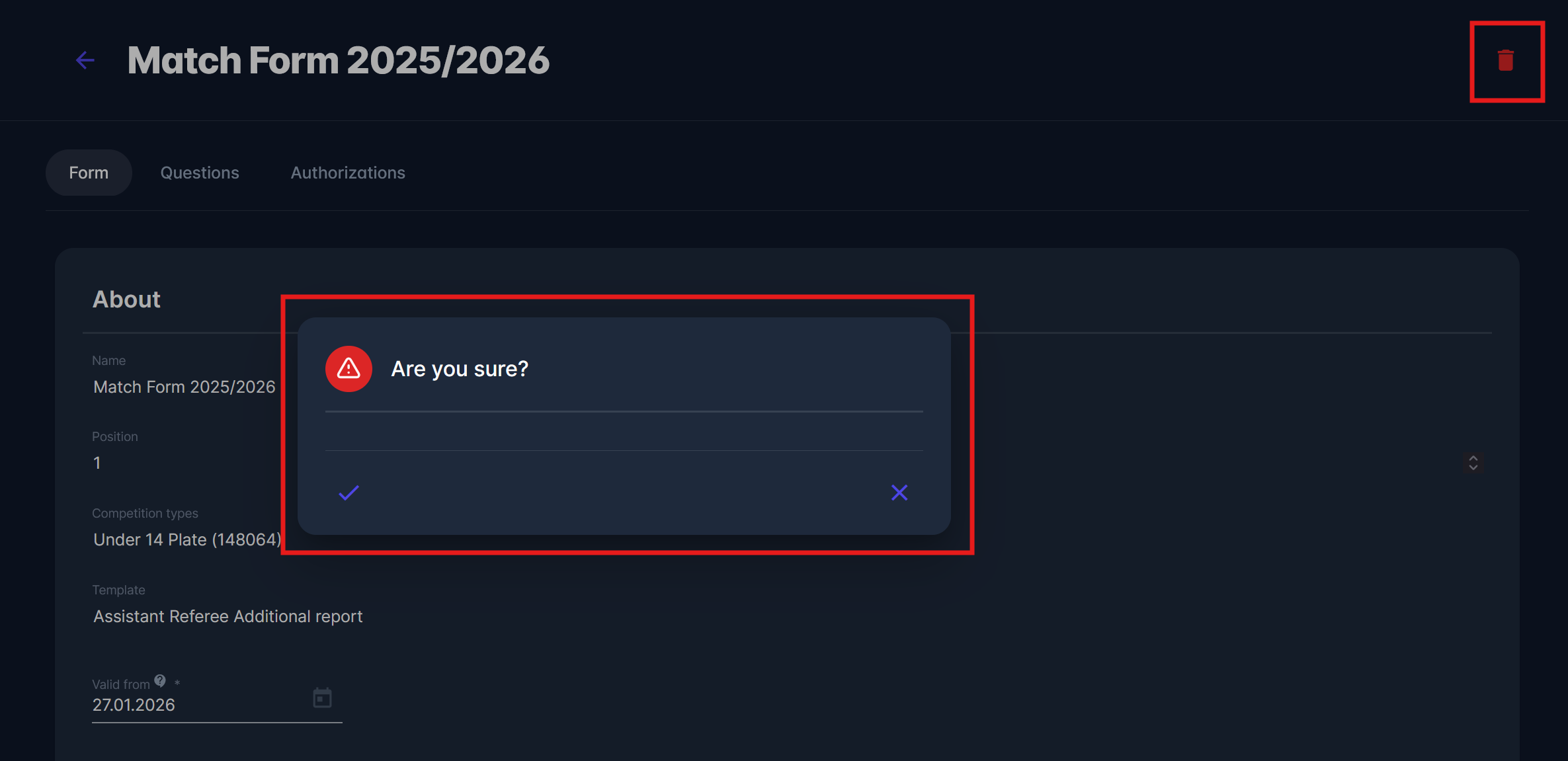Screen dimensions: 1568x761
Task: Go to the Authorizations tab
Action: 348,173
